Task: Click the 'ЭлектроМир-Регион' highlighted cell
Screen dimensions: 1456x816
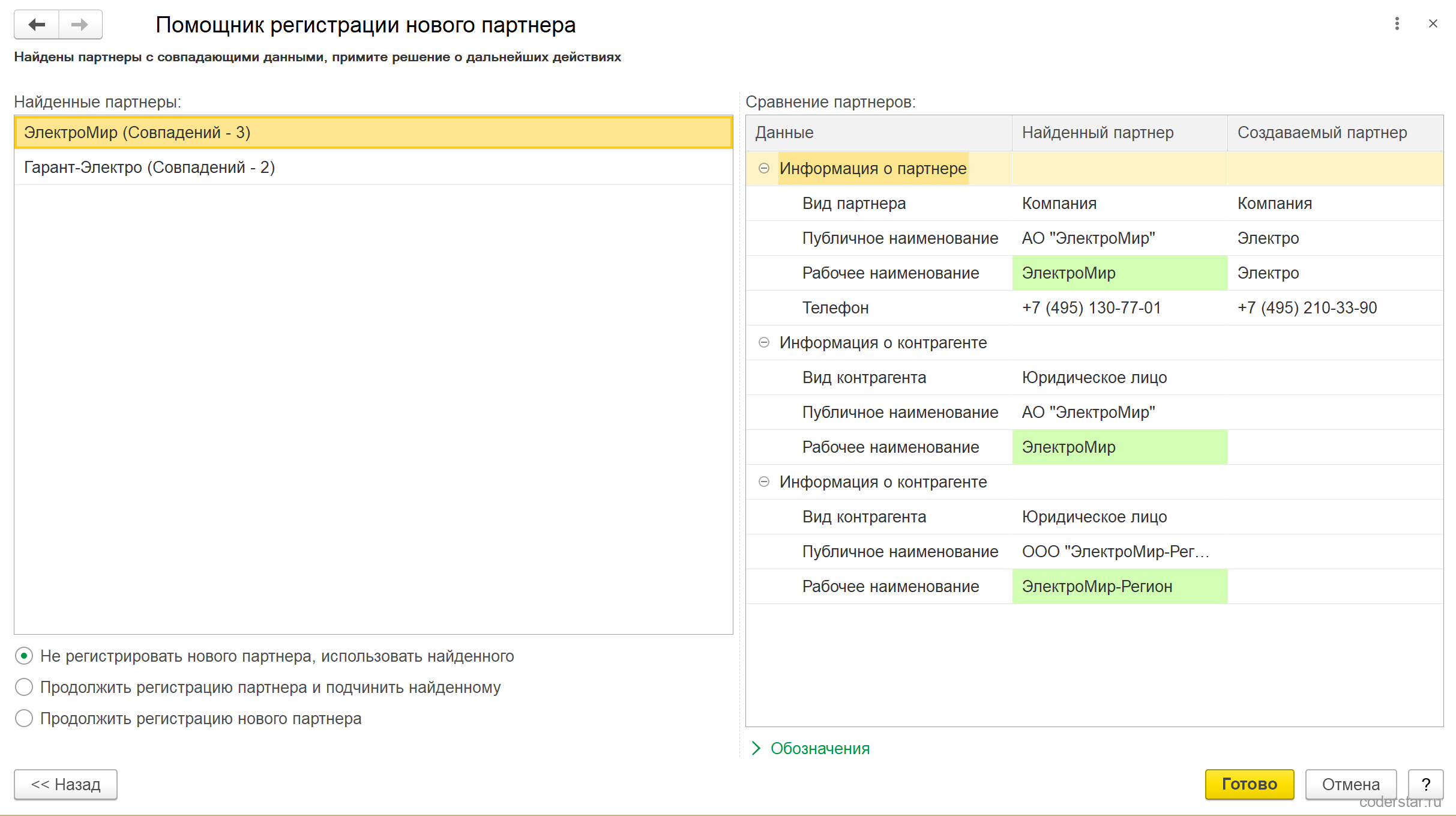Action: click(x=1120, y=586)
